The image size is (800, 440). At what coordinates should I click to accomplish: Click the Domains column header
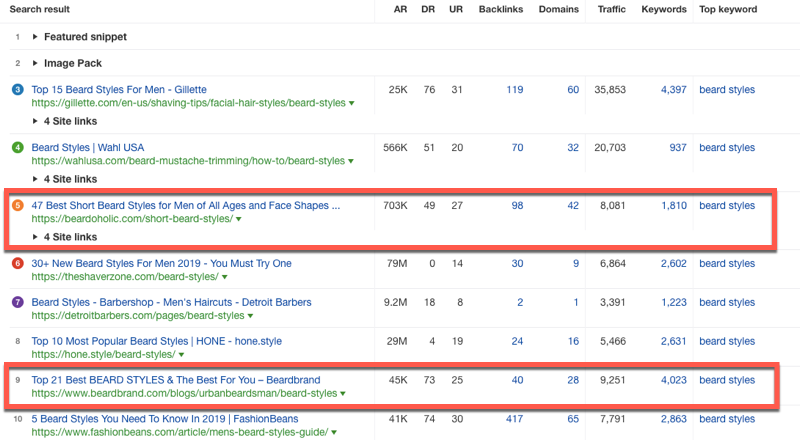click(560, 10)
